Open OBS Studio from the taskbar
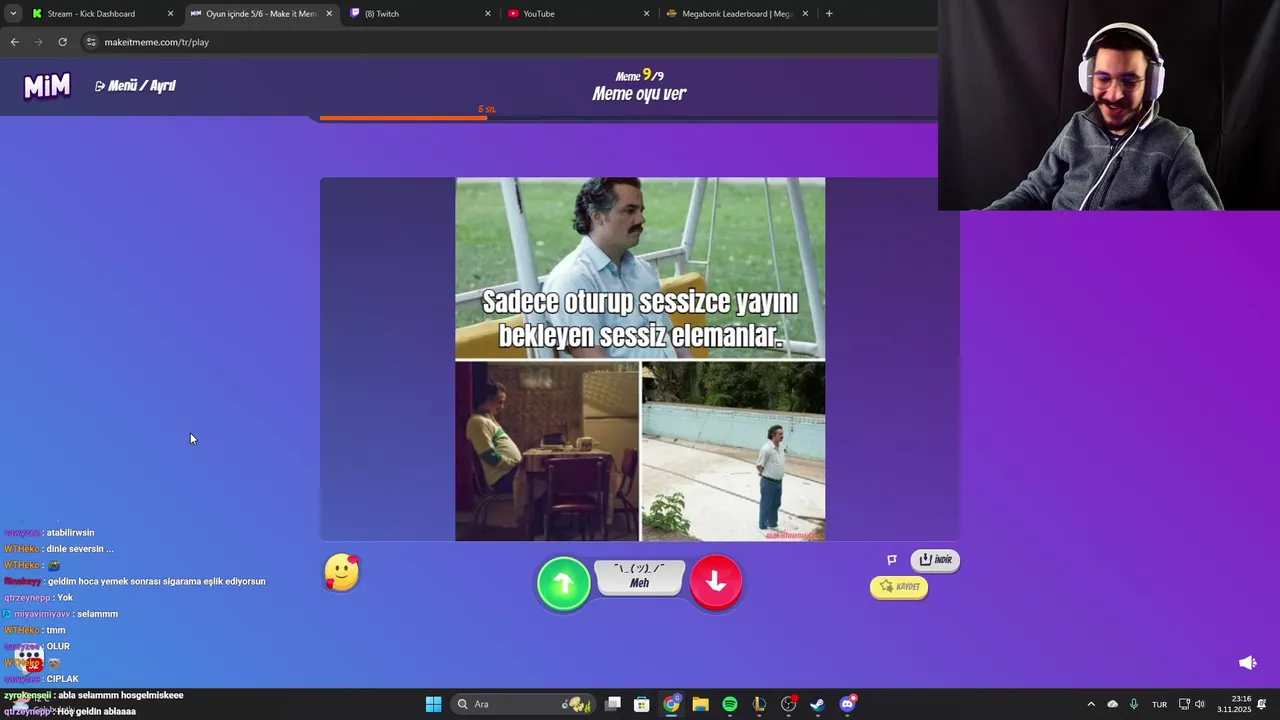The width and height of the screenshot is (1280, 720). pyautogui.click(x=789, y=704)
